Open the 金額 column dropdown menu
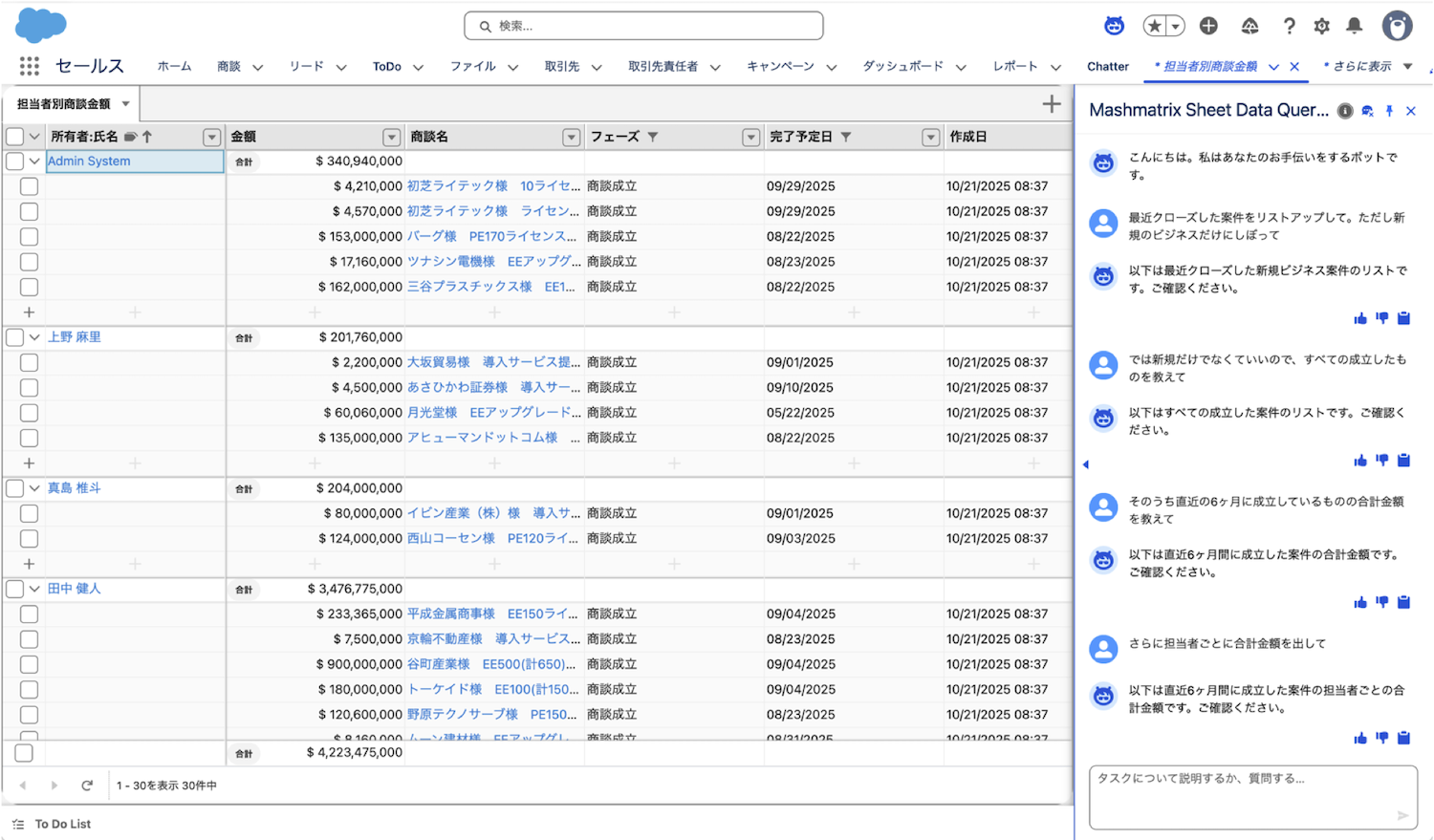 pyautogui.click(x=391, y=138)
